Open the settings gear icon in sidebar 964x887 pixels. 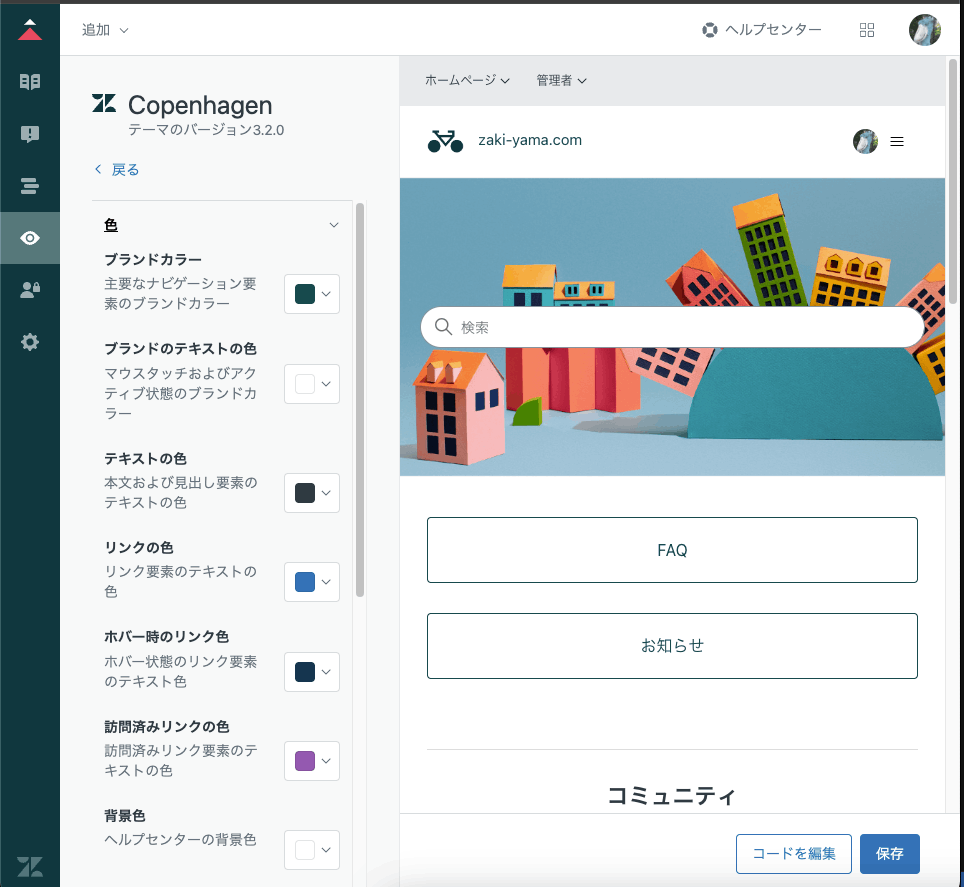pos(30,342)
